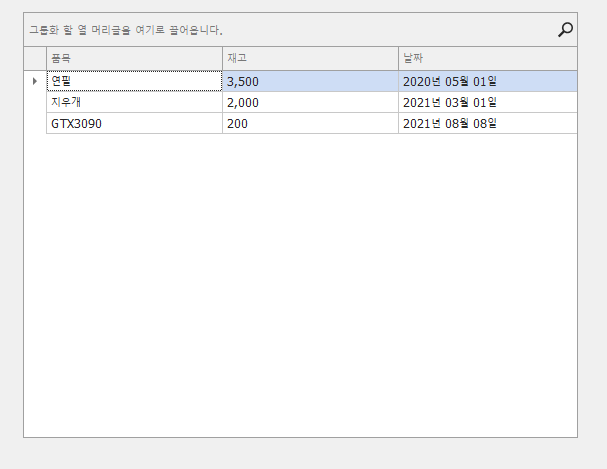This screenshot has height=469, width=607.
Task: Click the 200 stock cell
Action: point(310,123)
